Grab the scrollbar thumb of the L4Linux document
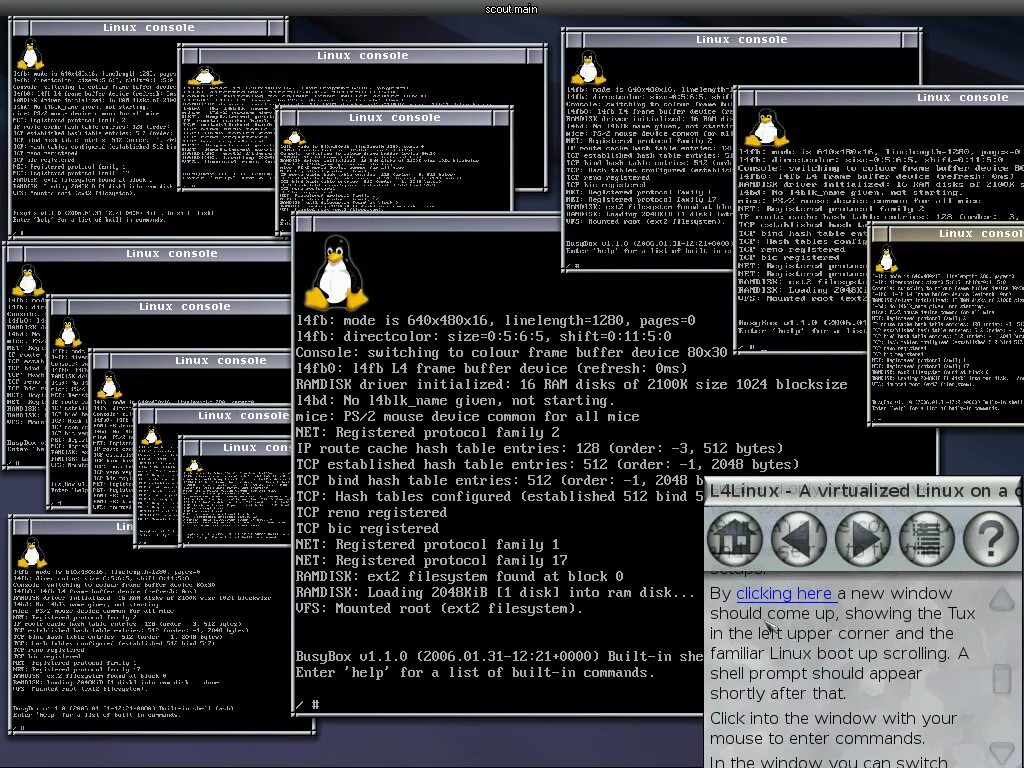 pyautogui.click(x=1002, y=679)
